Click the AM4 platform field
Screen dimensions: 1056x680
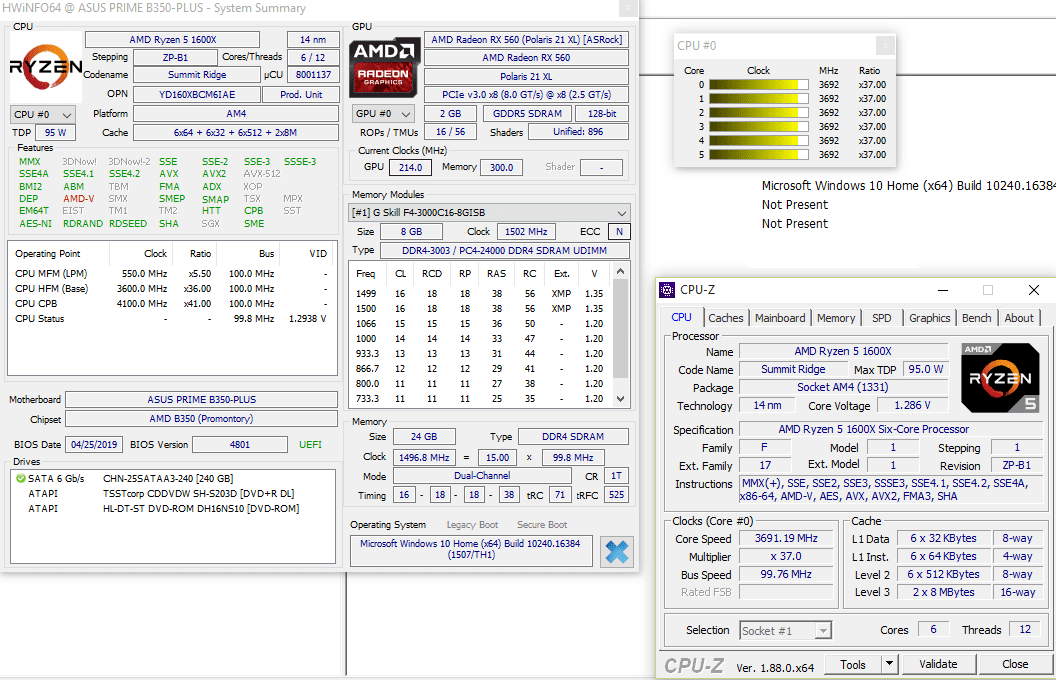236,114
